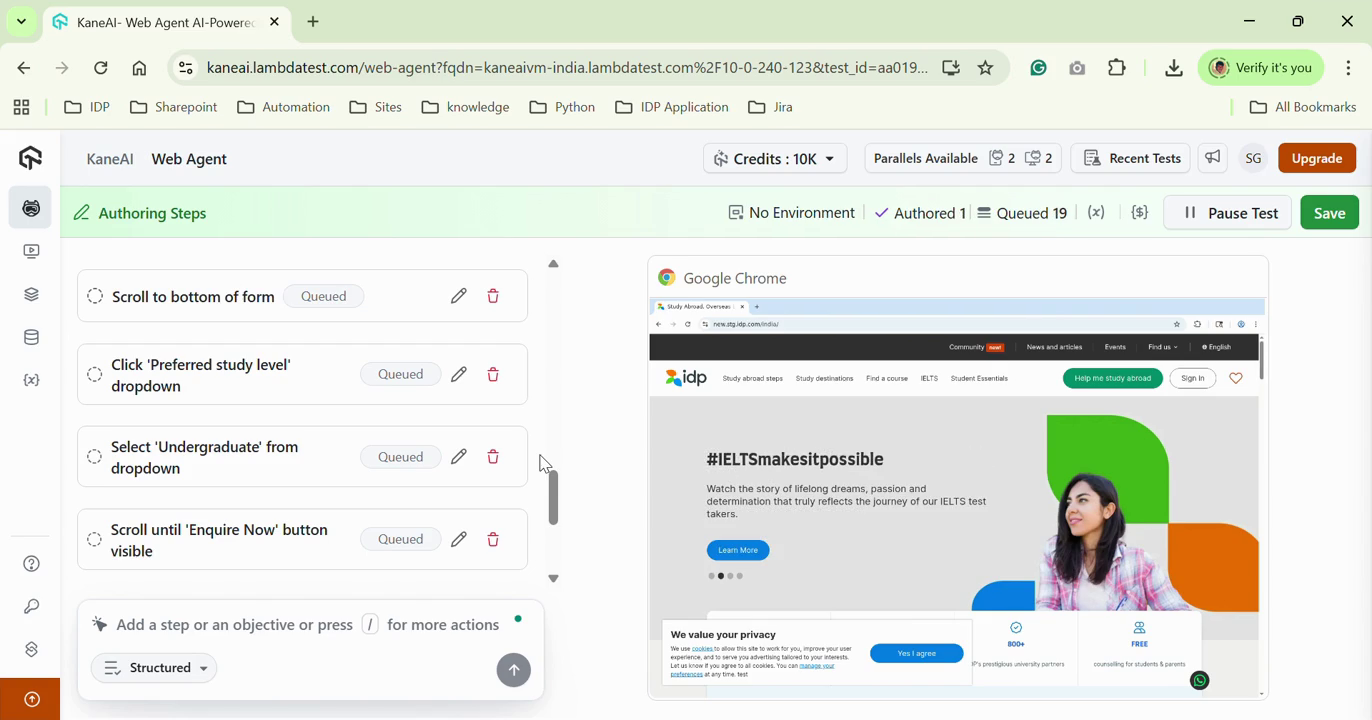Select the second carousel dot on idp banner
Viewport: 1372px width, 720px height.
pos(721,576)
